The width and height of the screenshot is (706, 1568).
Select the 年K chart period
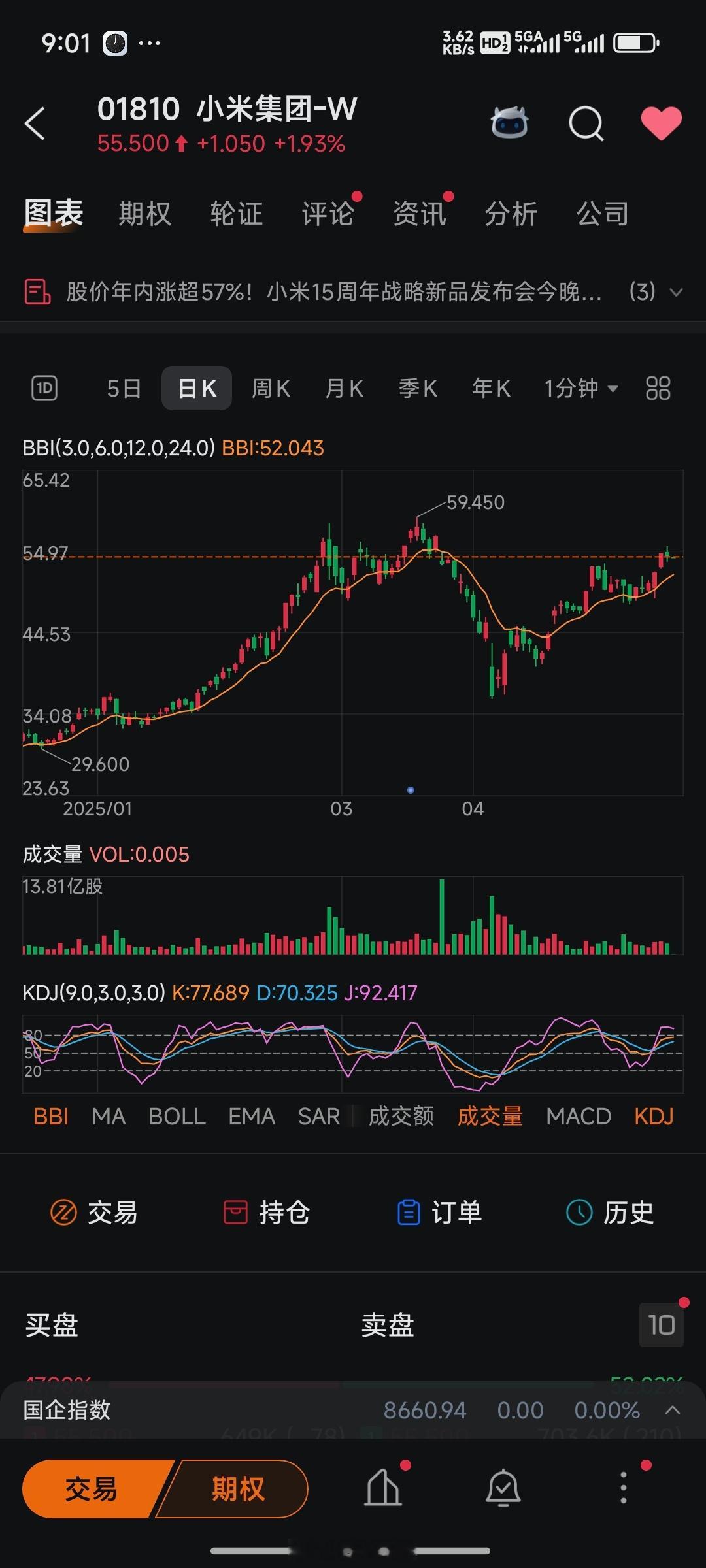[x=491, y=389]
